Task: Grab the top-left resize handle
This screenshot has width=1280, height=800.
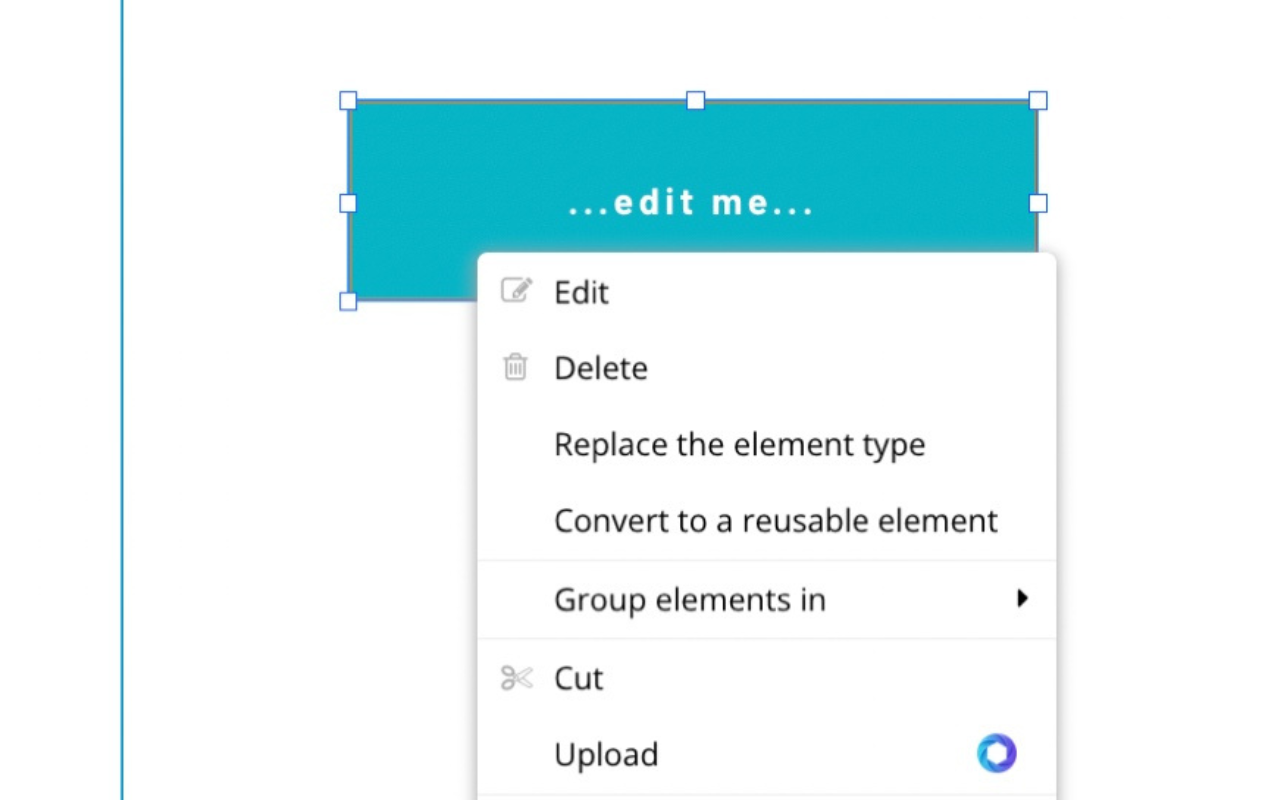Action: pos(348,100)
